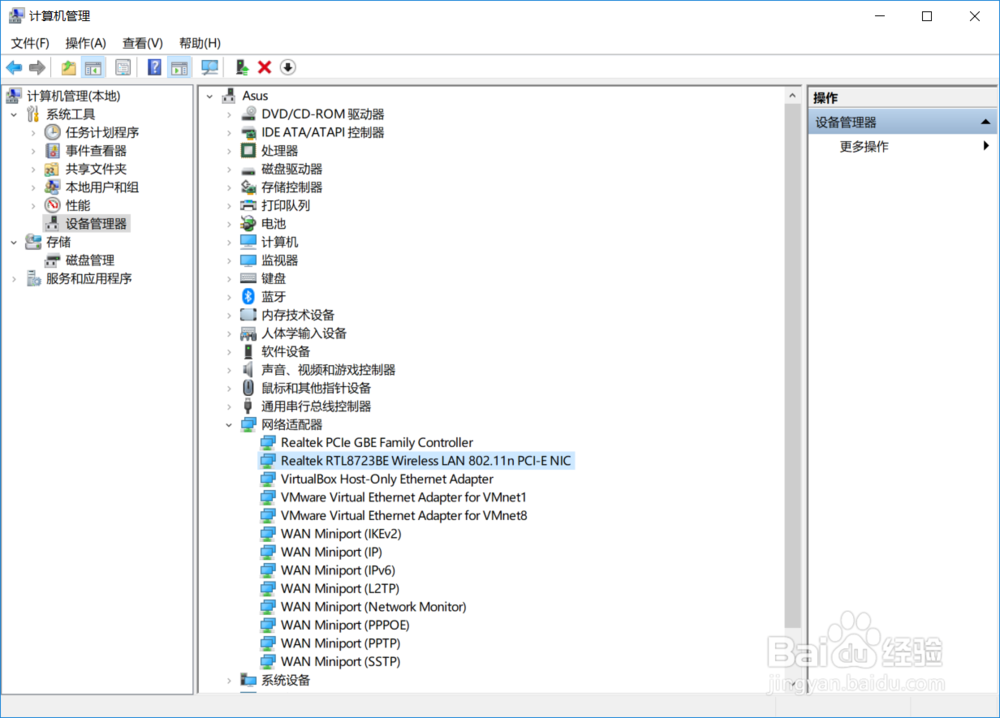Select WAN Miniport (SSTP)
Viewport: 1000px width, 718px height.
pos(341,661)
